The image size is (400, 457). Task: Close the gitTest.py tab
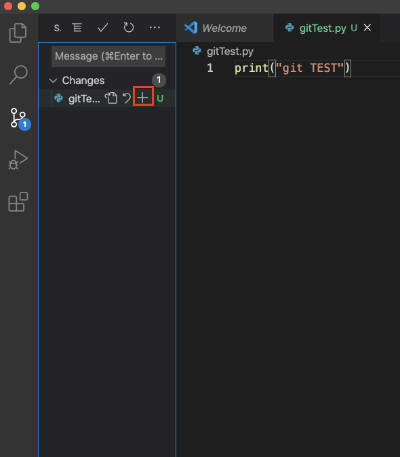coord(367,28)
